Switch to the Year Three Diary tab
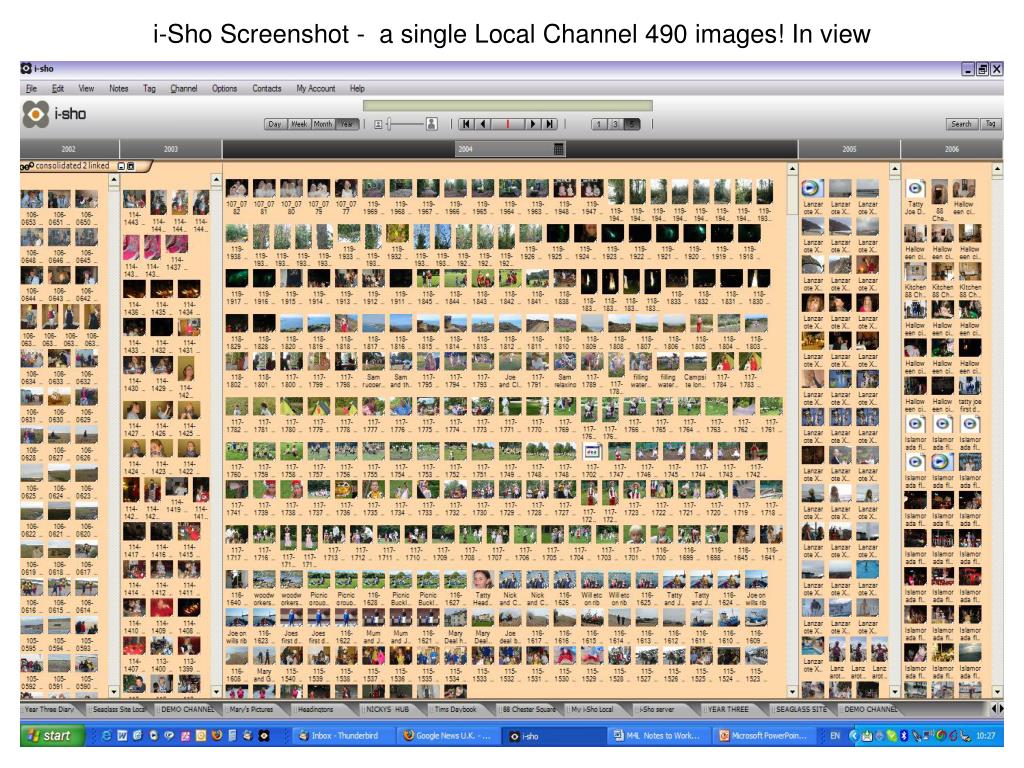This screenshot has height=768, width=1024. tap(49, 709)
